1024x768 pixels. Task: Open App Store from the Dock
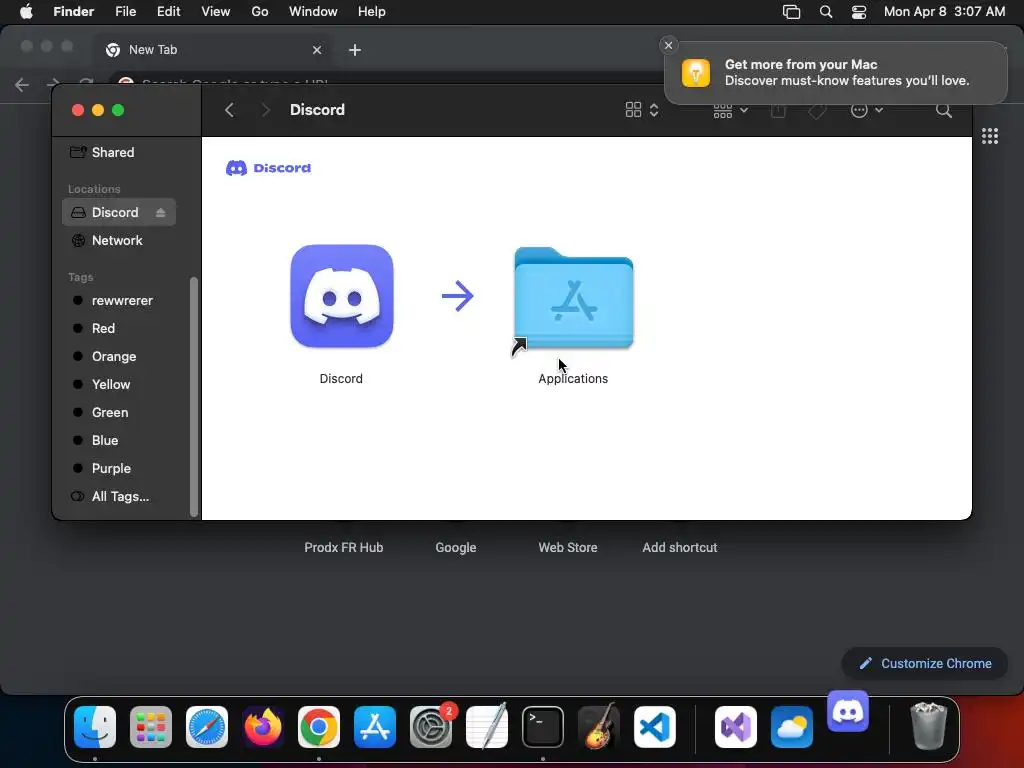tap(375, 727)
